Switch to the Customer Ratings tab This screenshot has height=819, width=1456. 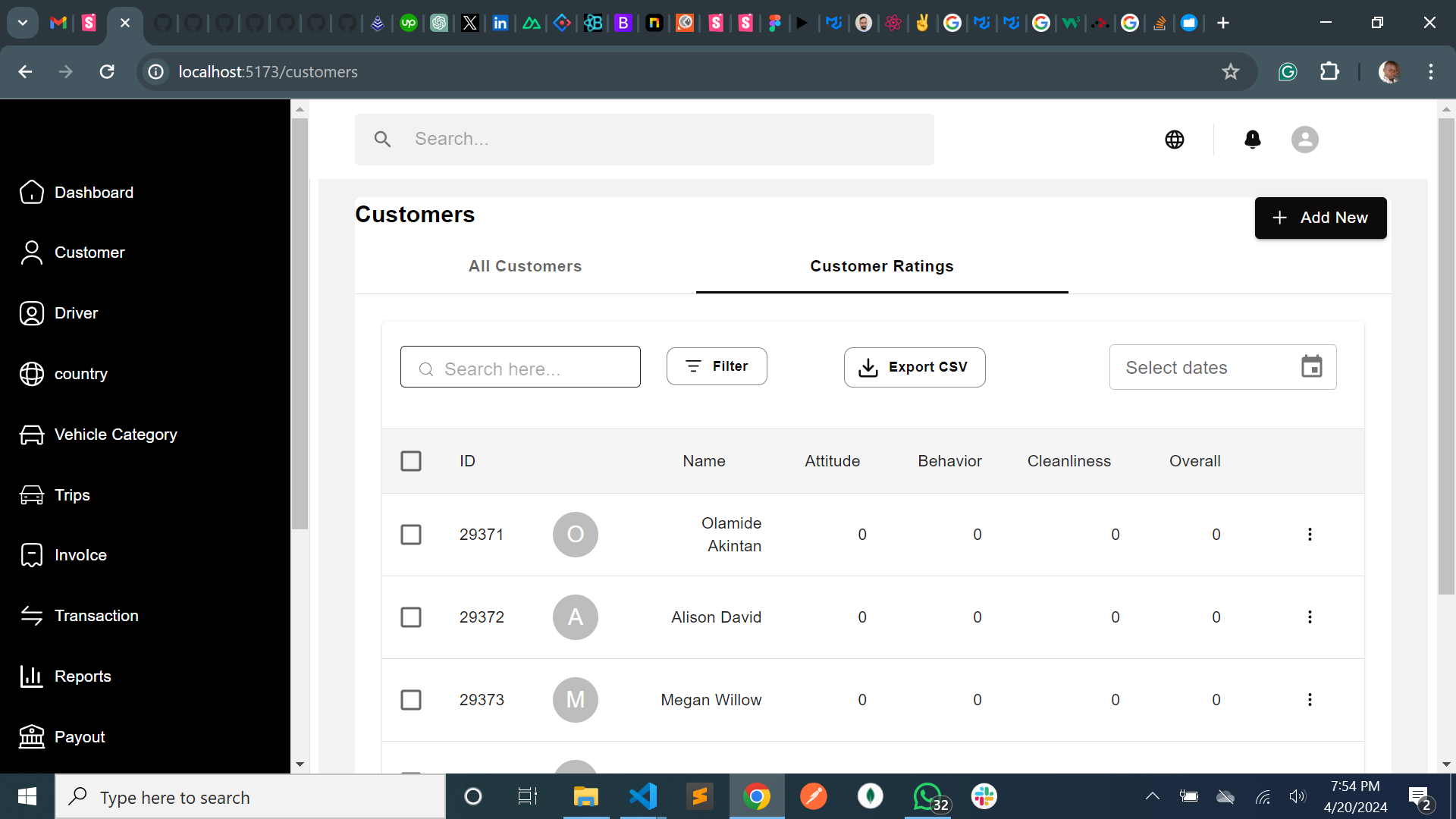tap(882, 266)
